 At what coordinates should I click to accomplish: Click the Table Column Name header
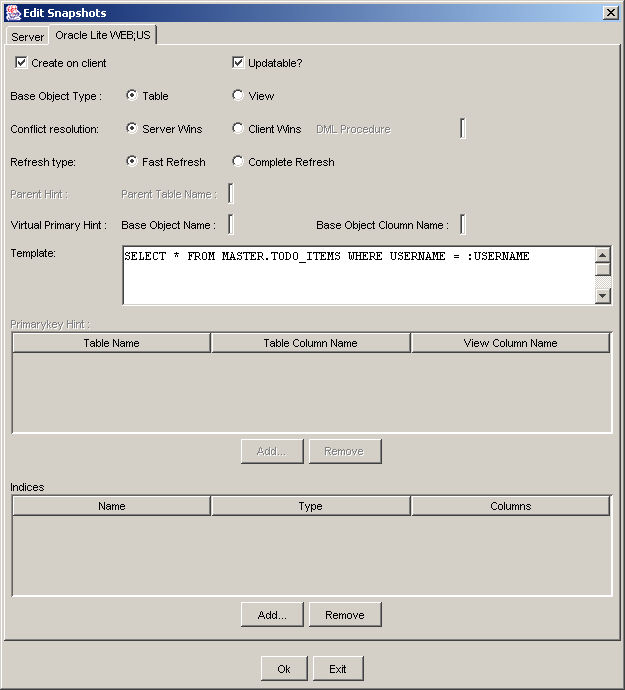[x=310, y=343]
